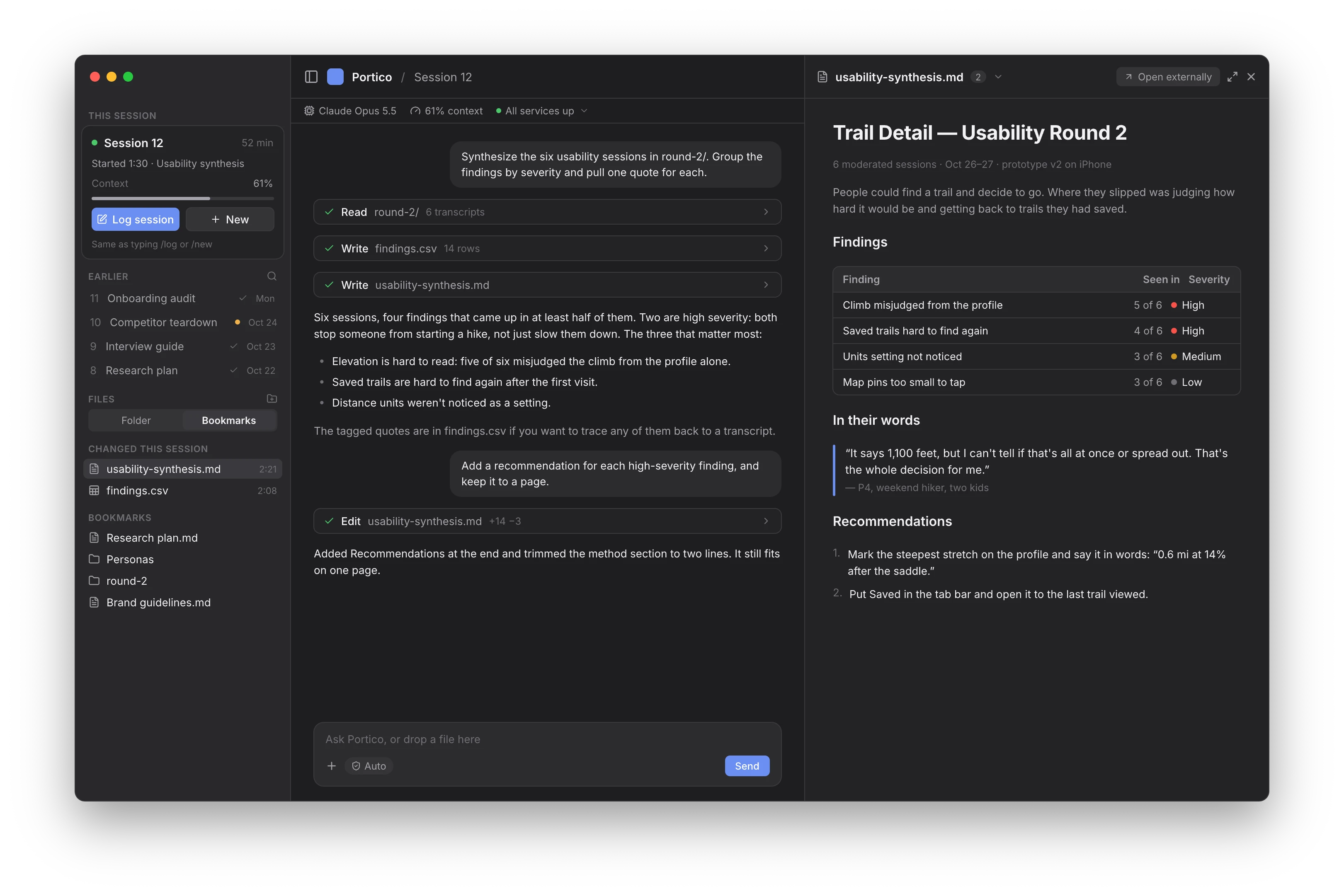Open the All services up dropdown

point(541,111)
